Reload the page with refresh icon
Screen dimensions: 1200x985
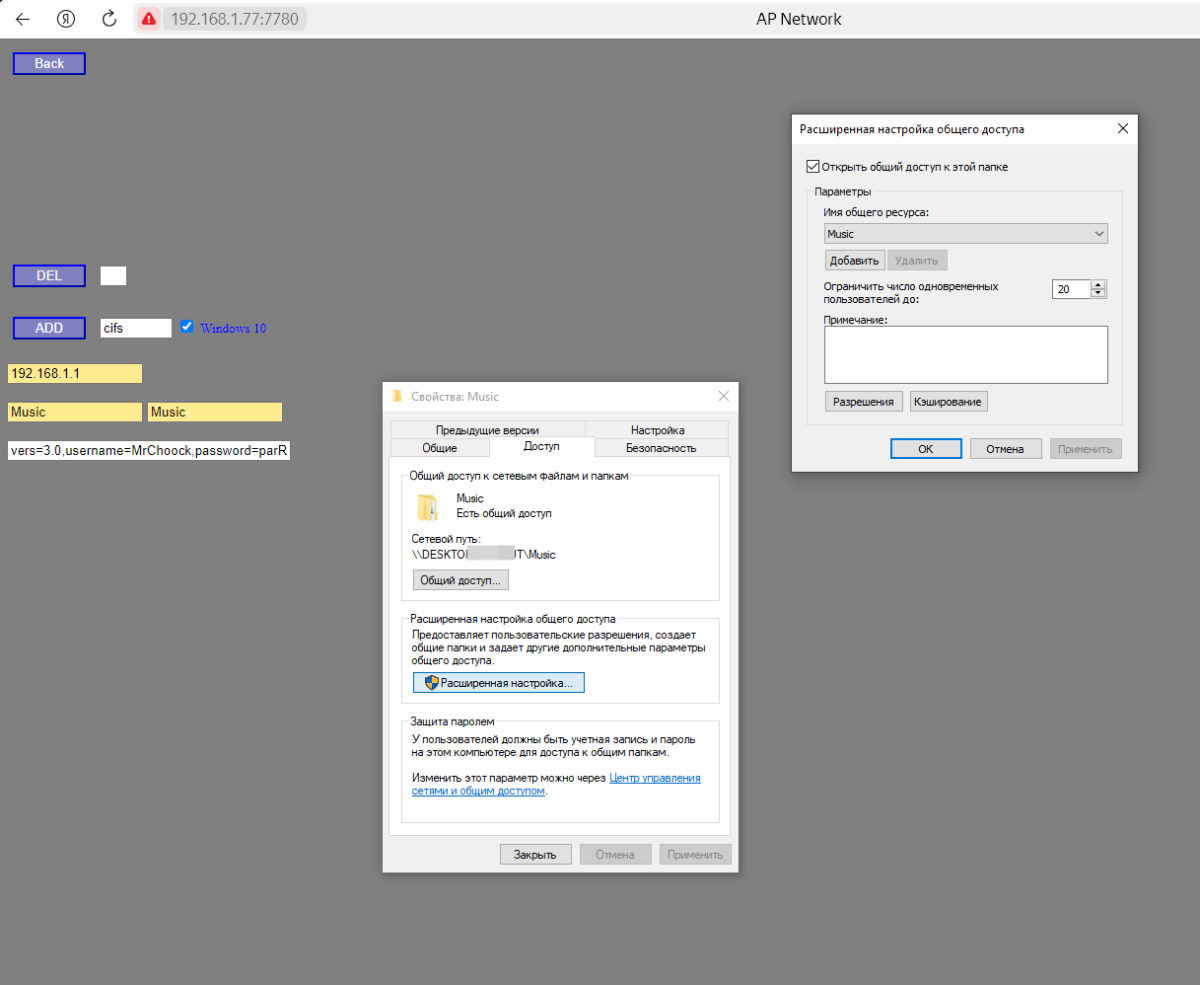(x=110, y=19)
